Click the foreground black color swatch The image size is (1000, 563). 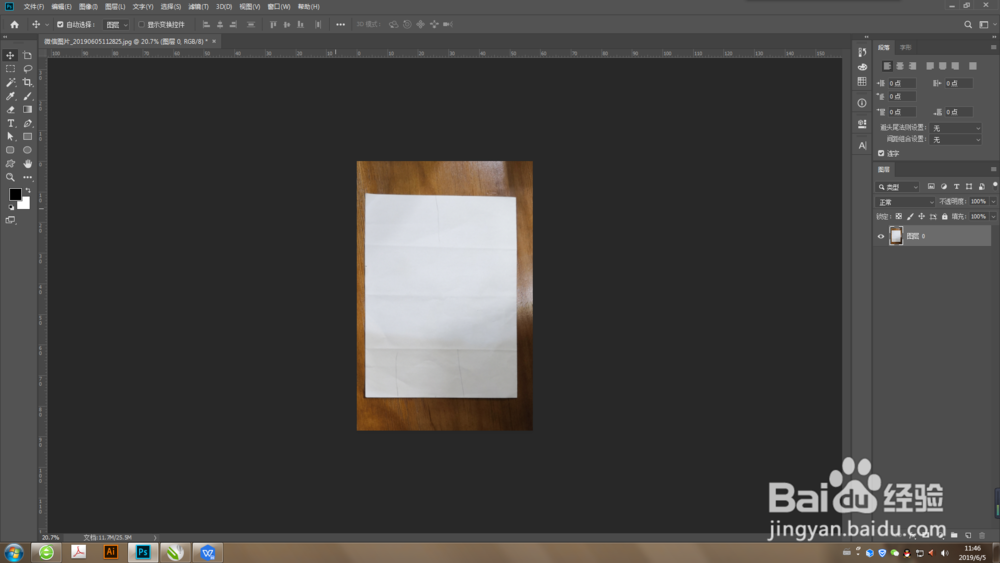15,194
